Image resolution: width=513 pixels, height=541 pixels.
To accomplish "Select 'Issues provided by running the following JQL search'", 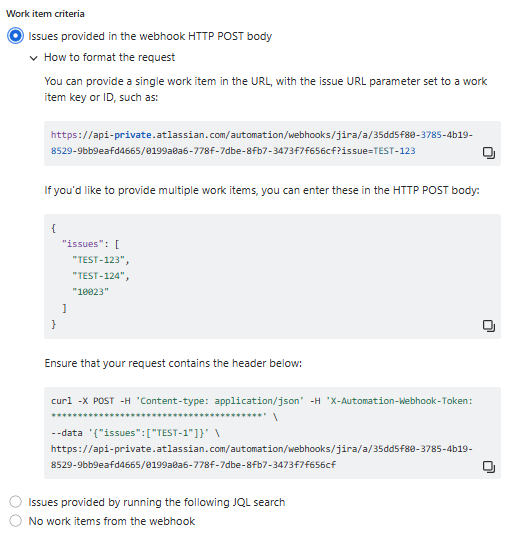I will point(16,502).
